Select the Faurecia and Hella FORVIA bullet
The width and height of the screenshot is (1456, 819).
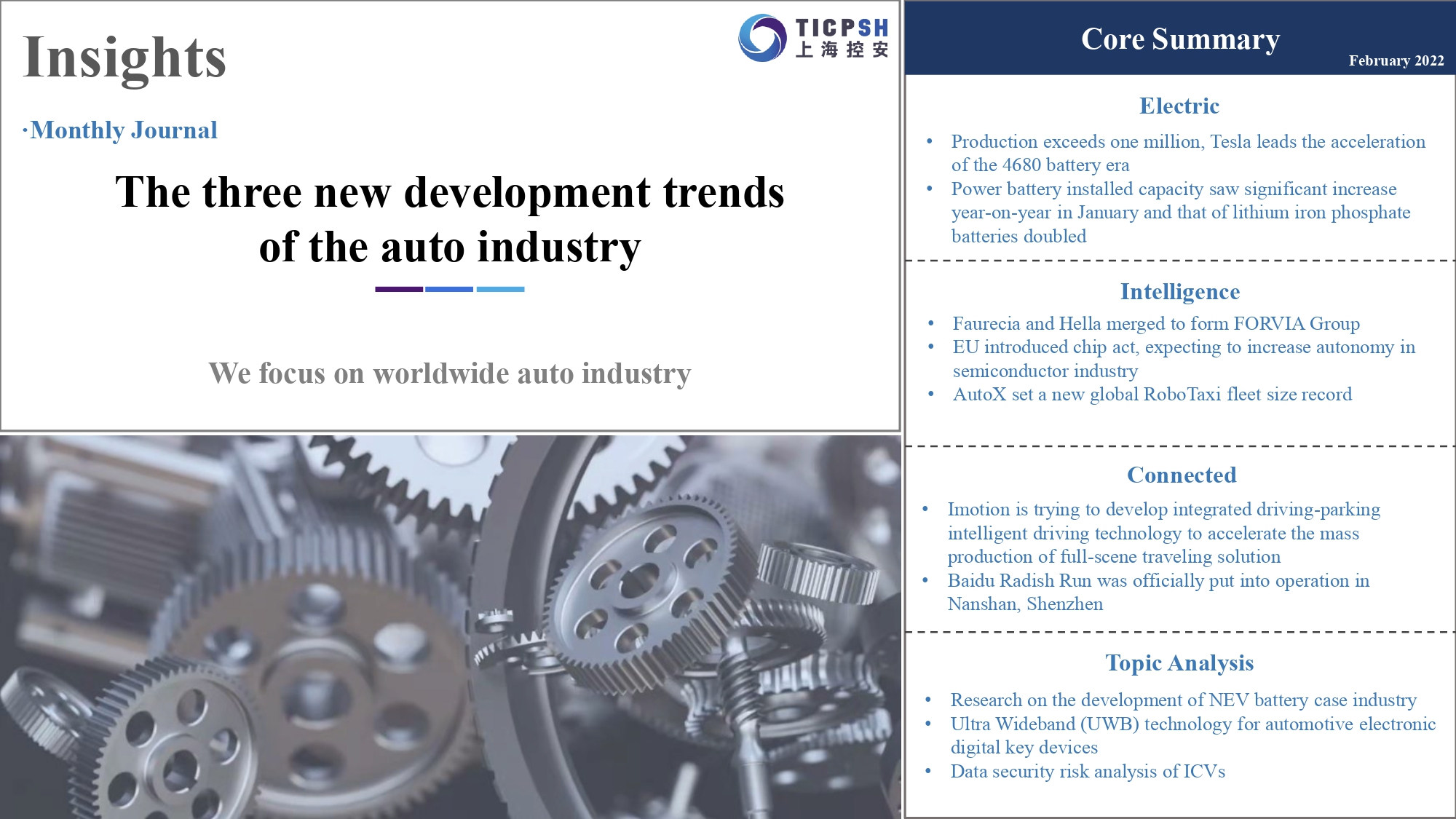(x=1155, y=323)
